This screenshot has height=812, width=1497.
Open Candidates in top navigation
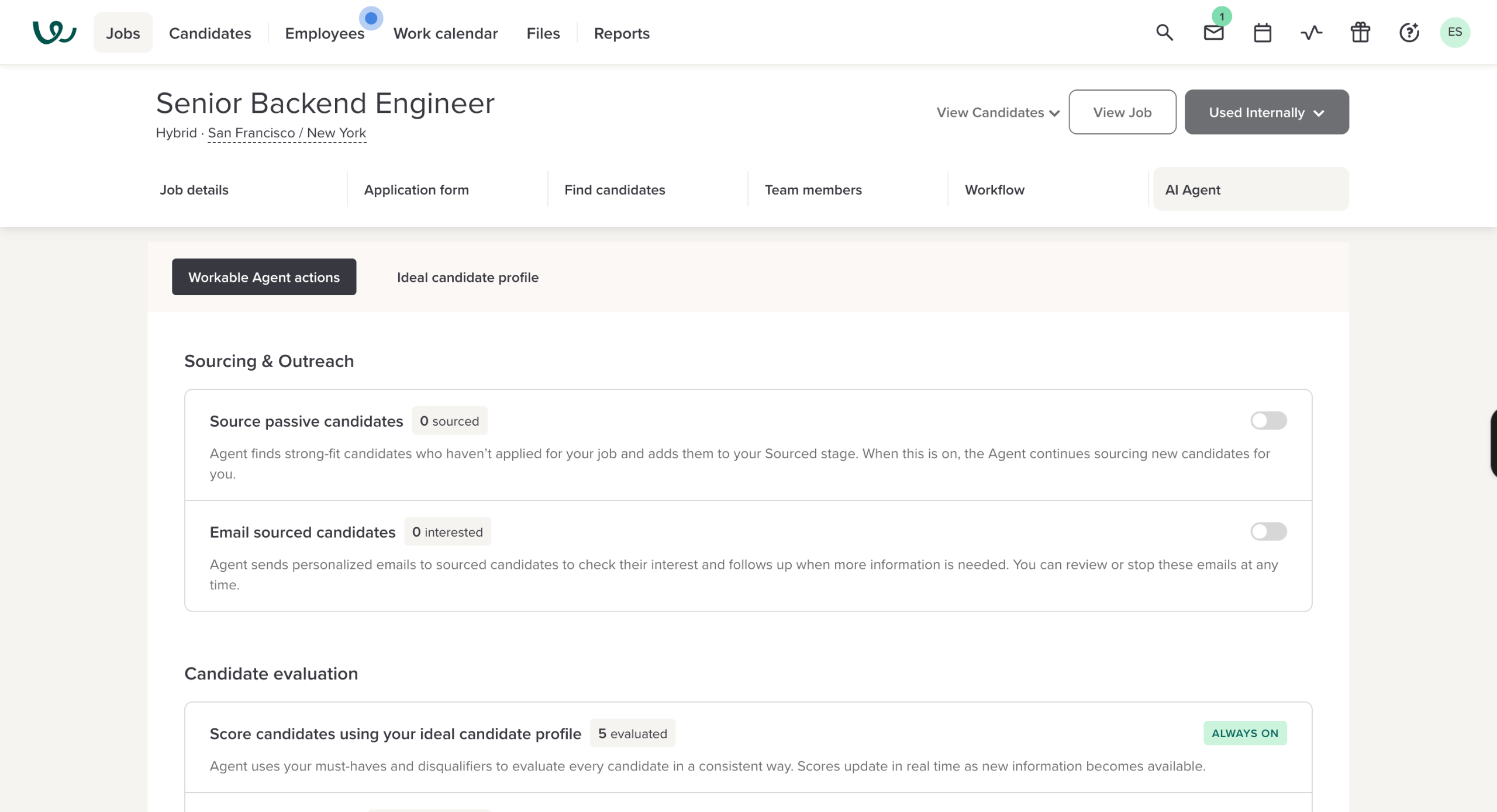pyautogui.click(x=209, y=33)
